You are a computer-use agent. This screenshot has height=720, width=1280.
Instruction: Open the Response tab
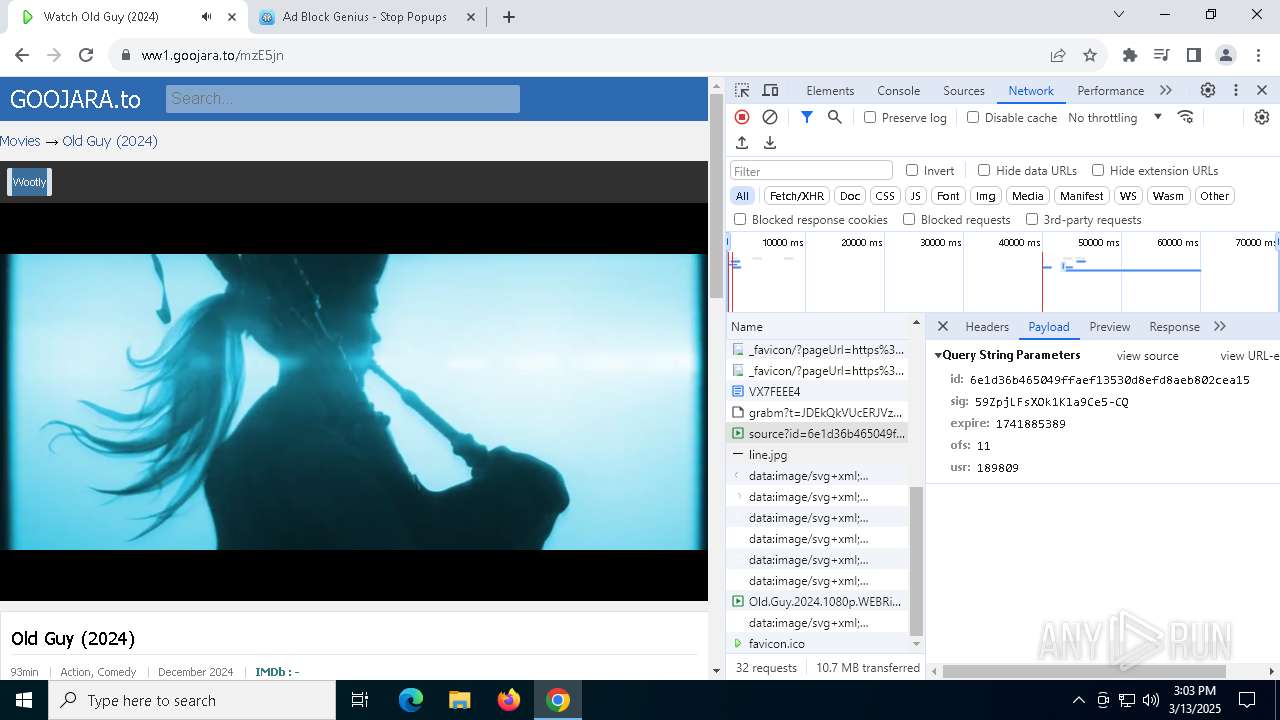pos(1174,326)
